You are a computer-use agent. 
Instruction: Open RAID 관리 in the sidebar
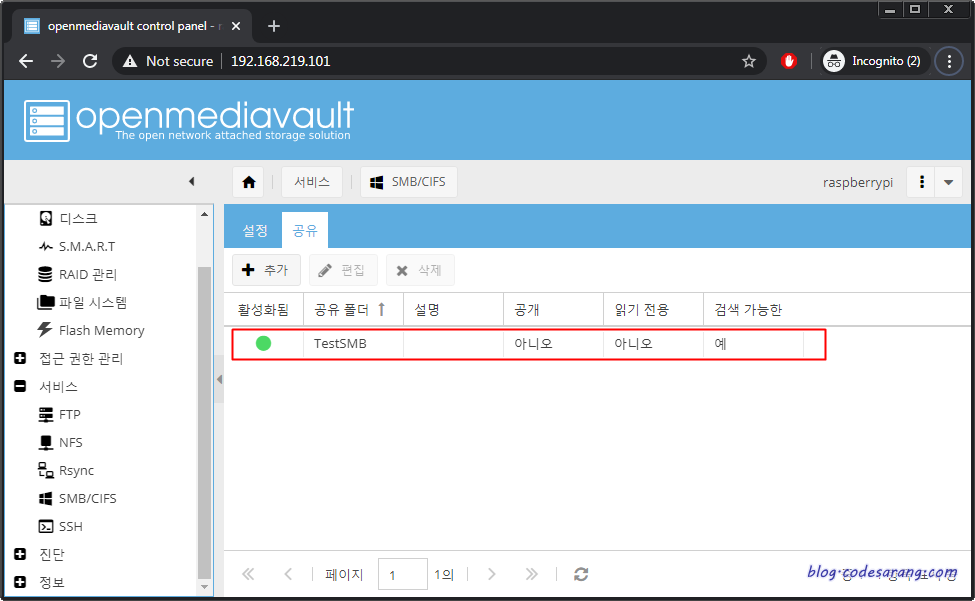click(78, 274)
